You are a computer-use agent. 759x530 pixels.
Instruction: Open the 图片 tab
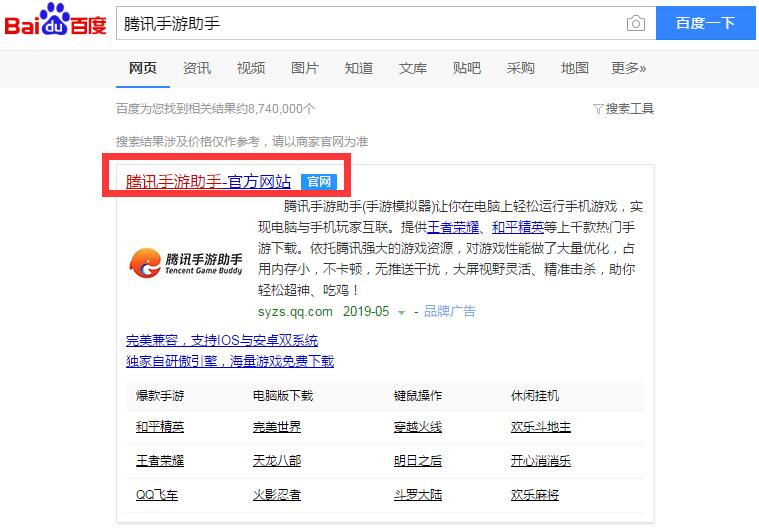pos(304,68)
